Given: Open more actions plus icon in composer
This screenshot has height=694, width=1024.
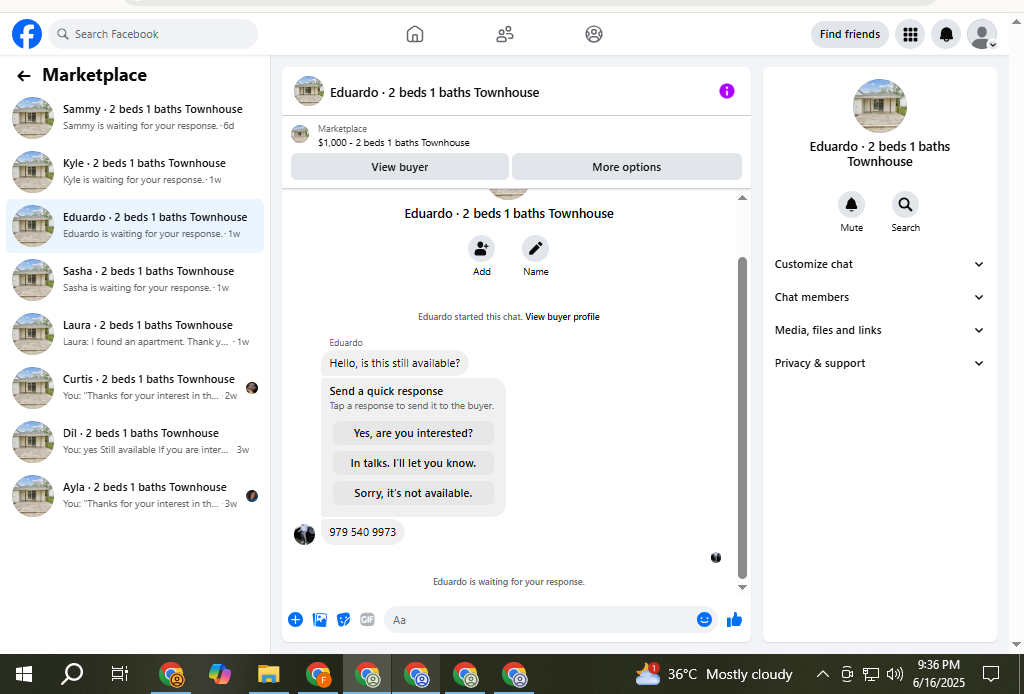Looking at the screenshot, I should pyautogui.click(x=295, y=620).
